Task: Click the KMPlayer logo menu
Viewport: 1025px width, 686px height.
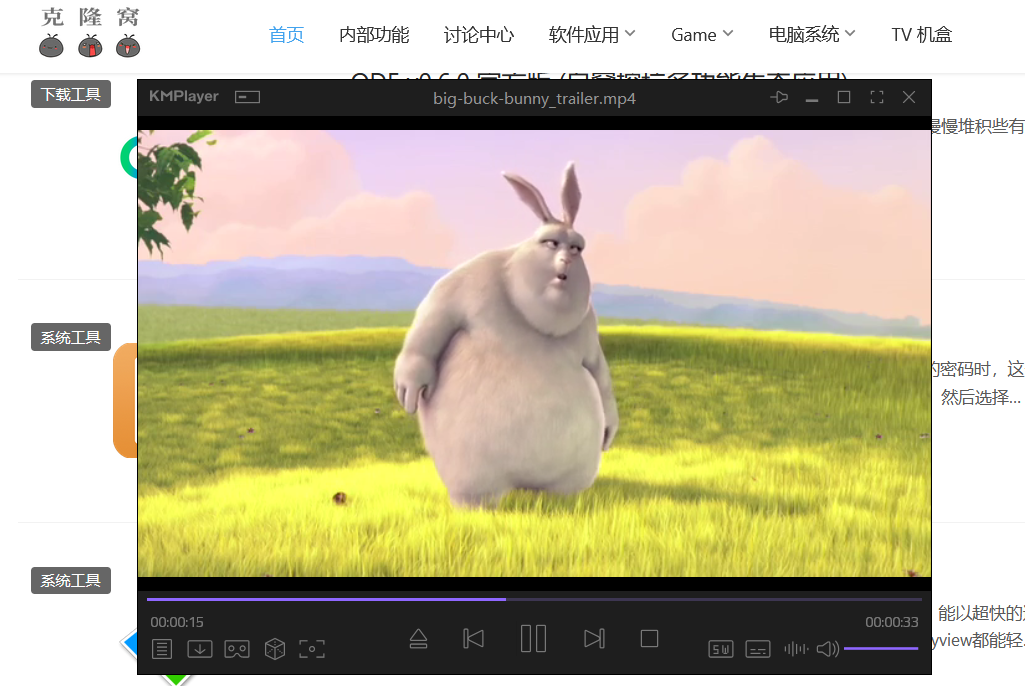Action: pos(184,96)
